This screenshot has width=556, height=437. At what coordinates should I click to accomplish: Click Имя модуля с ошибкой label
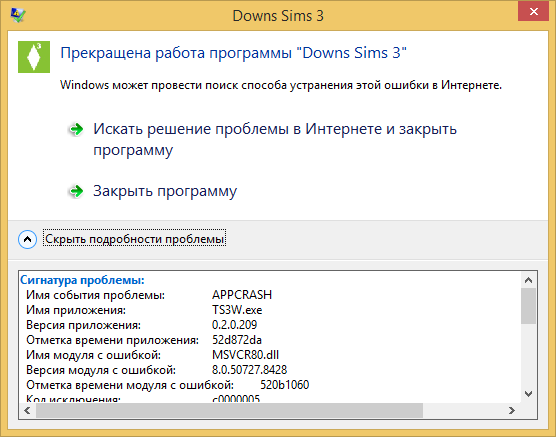click(x=93, y=355)
